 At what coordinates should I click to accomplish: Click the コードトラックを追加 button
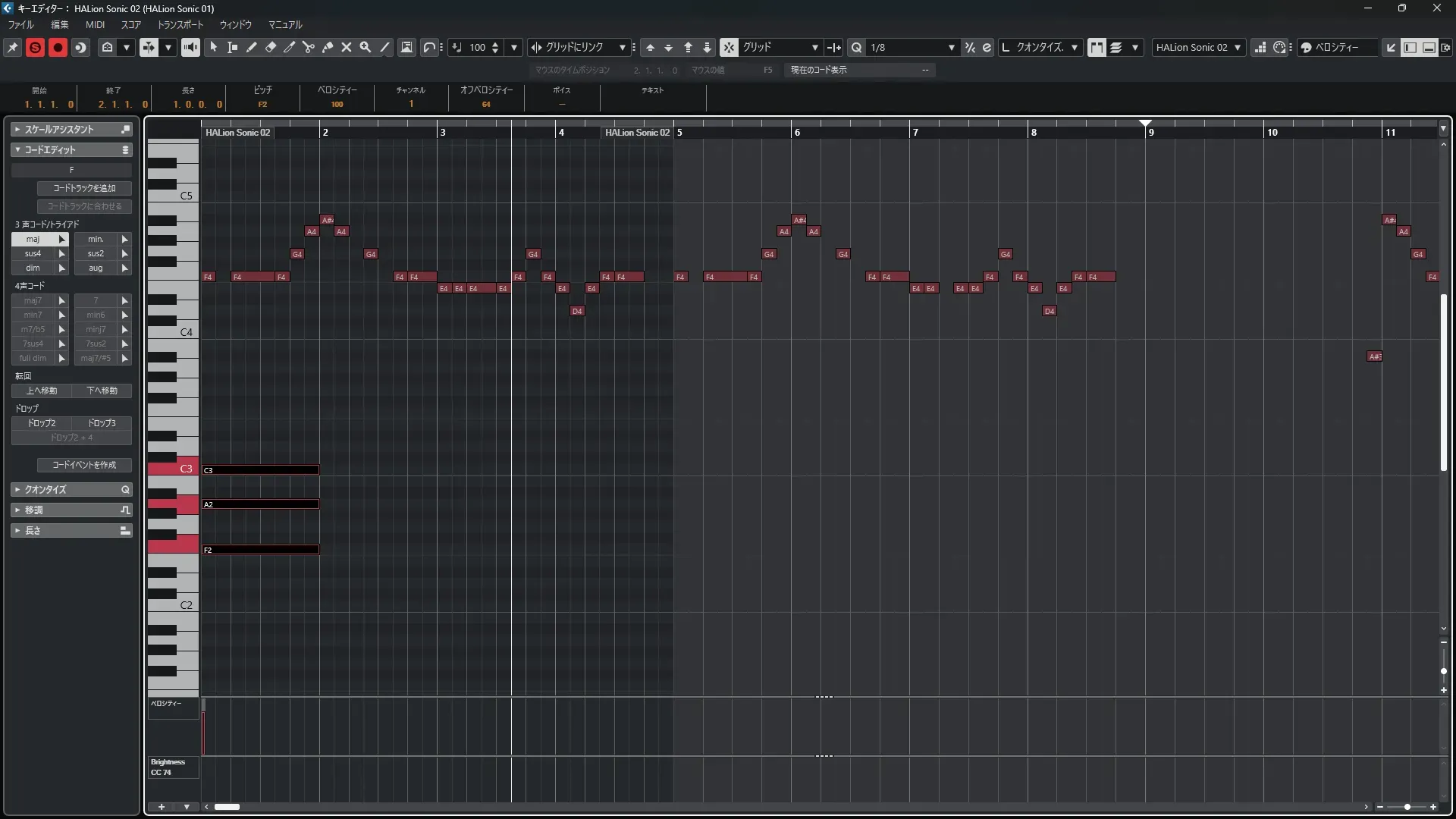point(84,188)
